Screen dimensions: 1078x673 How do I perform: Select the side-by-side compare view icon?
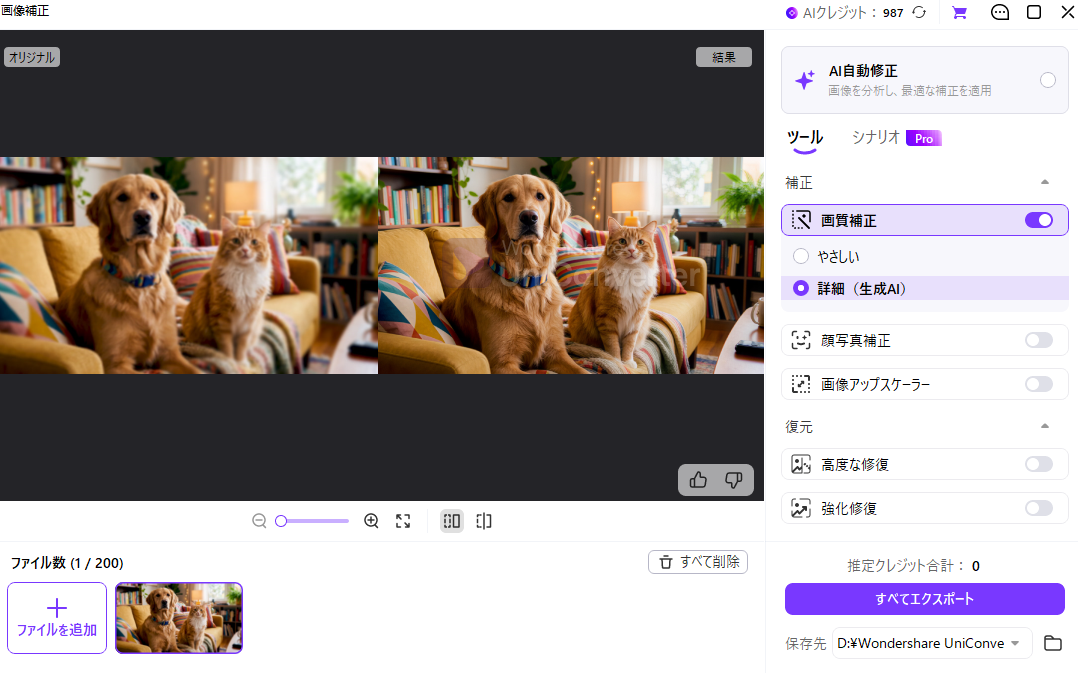[452, 521]
